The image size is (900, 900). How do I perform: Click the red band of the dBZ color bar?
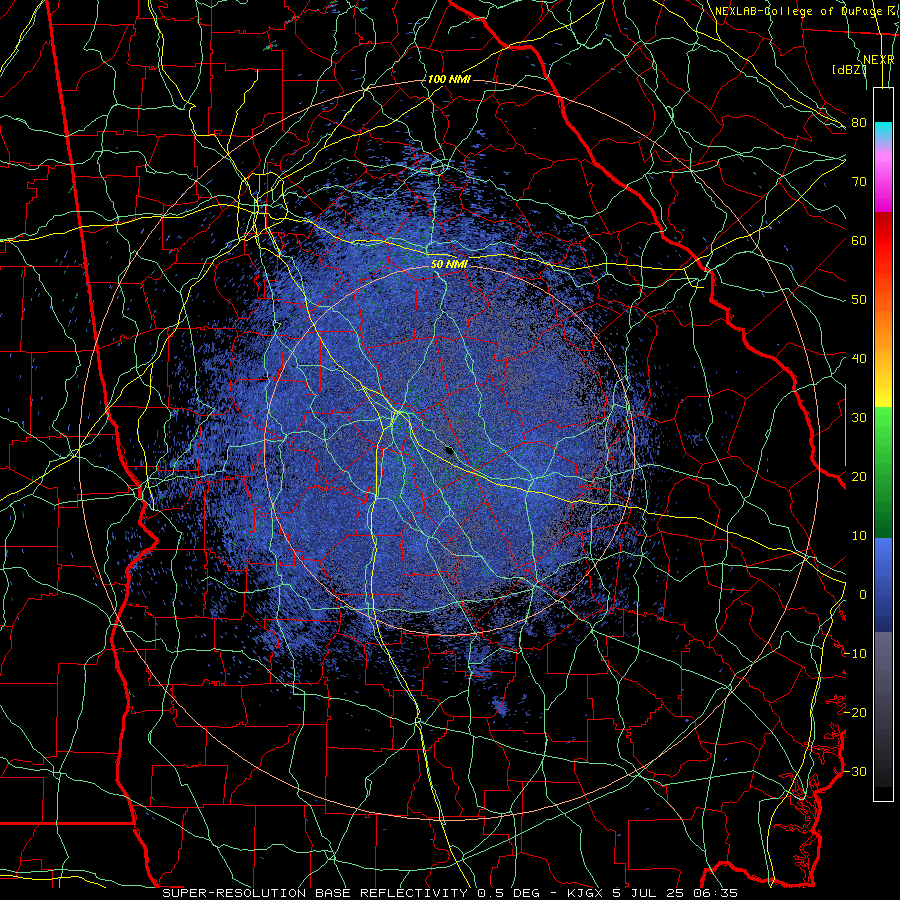click(883, 241)
